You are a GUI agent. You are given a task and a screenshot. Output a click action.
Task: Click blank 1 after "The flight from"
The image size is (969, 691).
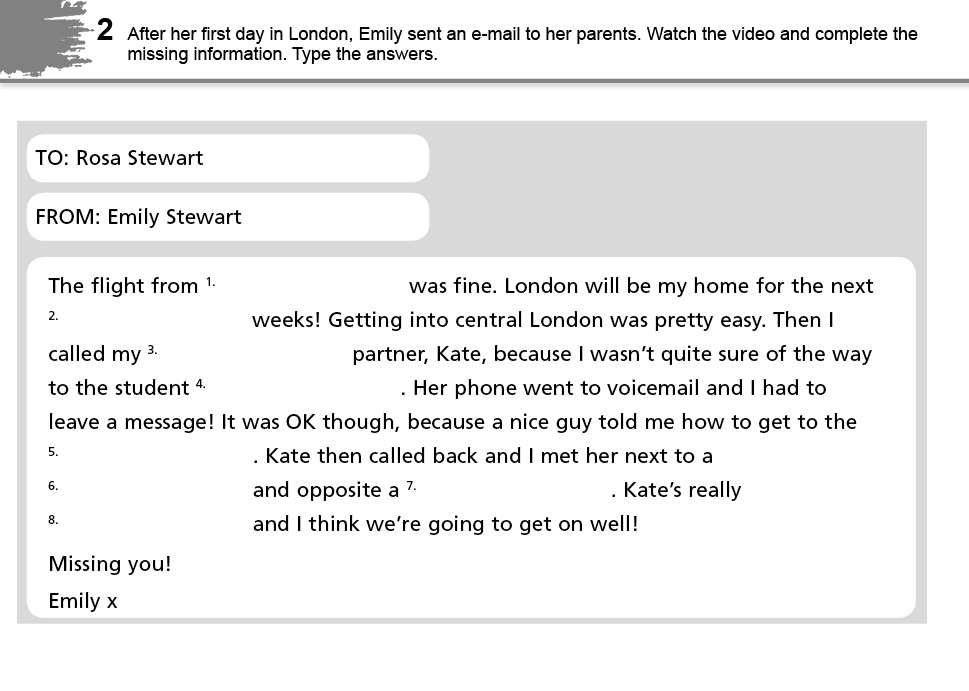(310, 286)
